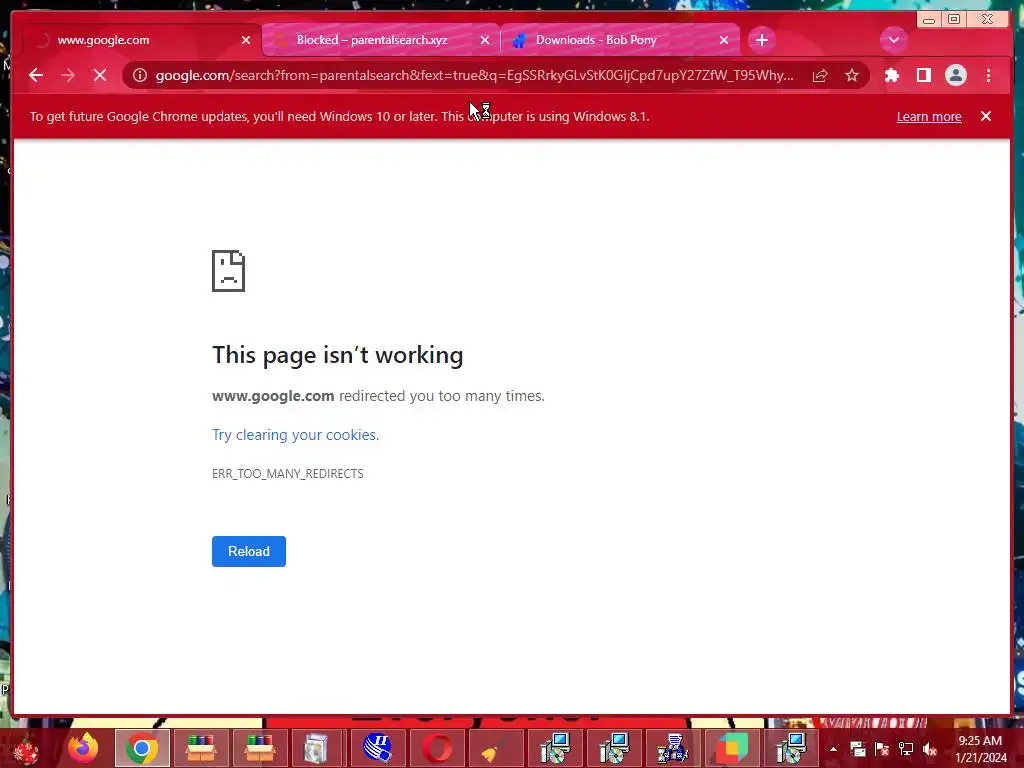The width and height of the screenshot is (1024, 768).
Task: Open the Action Center flag icon
Action: [x=881, y=749]
